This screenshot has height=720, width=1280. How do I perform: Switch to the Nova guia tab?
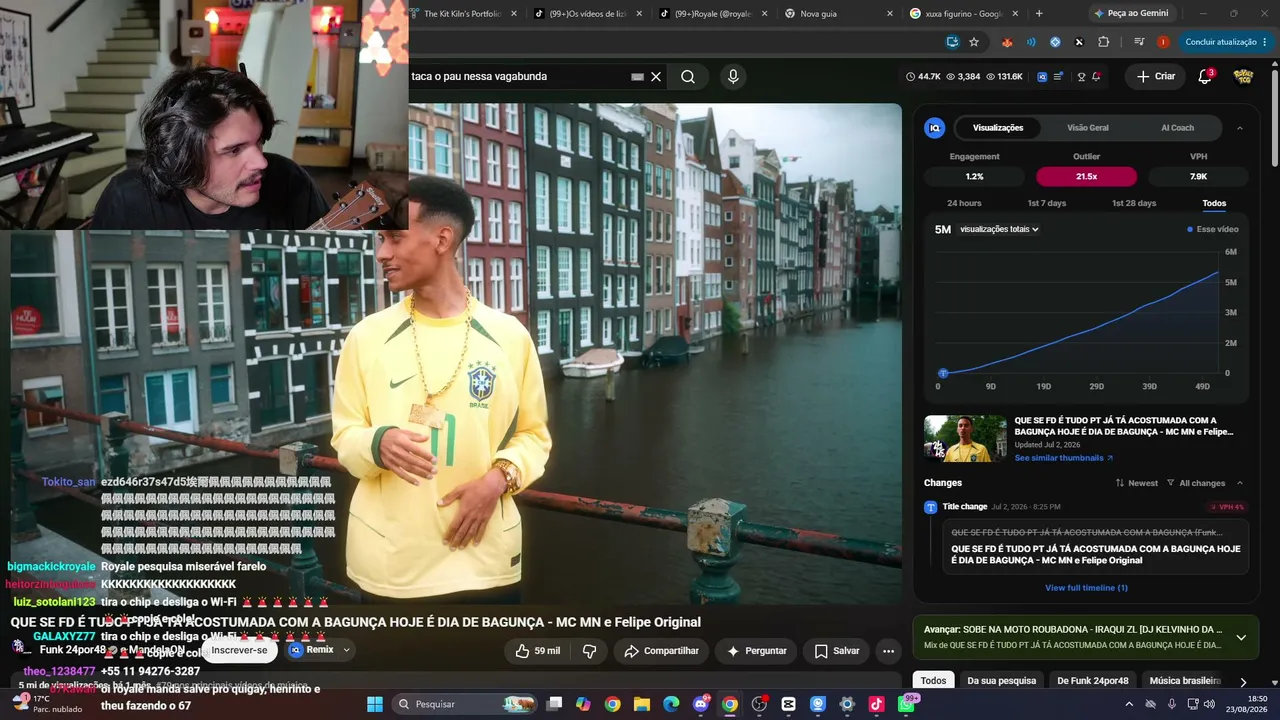click(x=836, y=13)
